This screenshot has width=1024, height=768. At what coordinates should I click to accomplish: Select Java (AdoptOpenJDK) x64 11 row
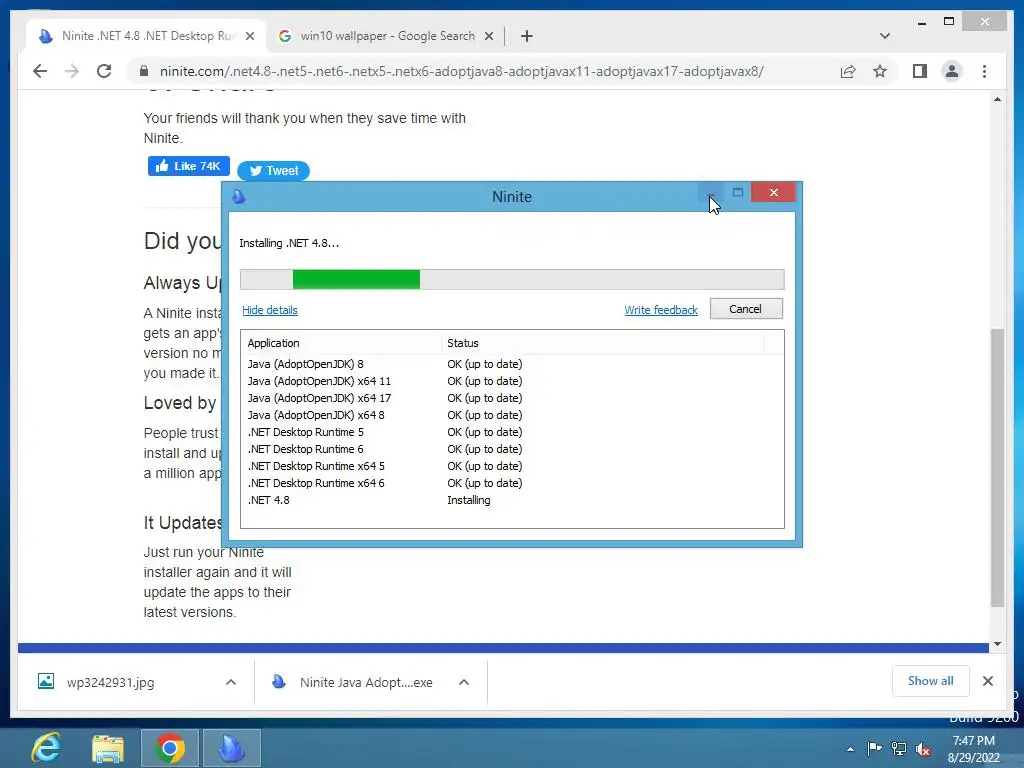[512, 381]
